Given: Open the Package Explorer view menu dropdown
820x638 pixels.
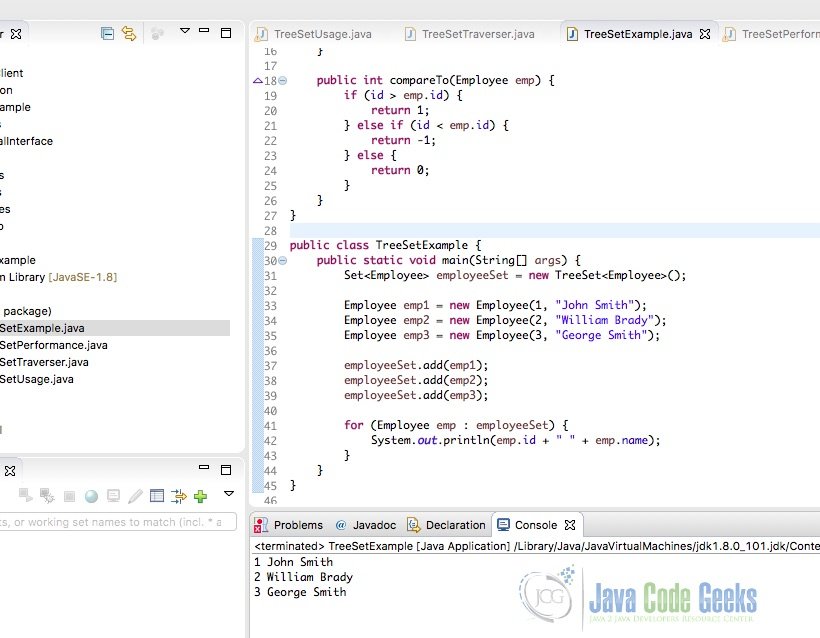Looking at the screenshot, I should point(185,31).
